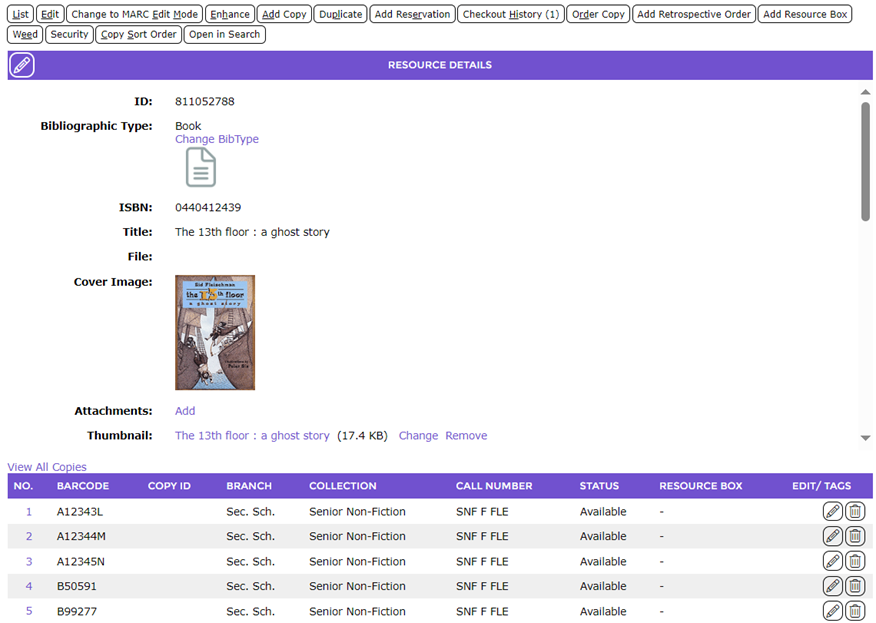Open copy number 5 link
The image size is (876, 623).
point(29,611)
